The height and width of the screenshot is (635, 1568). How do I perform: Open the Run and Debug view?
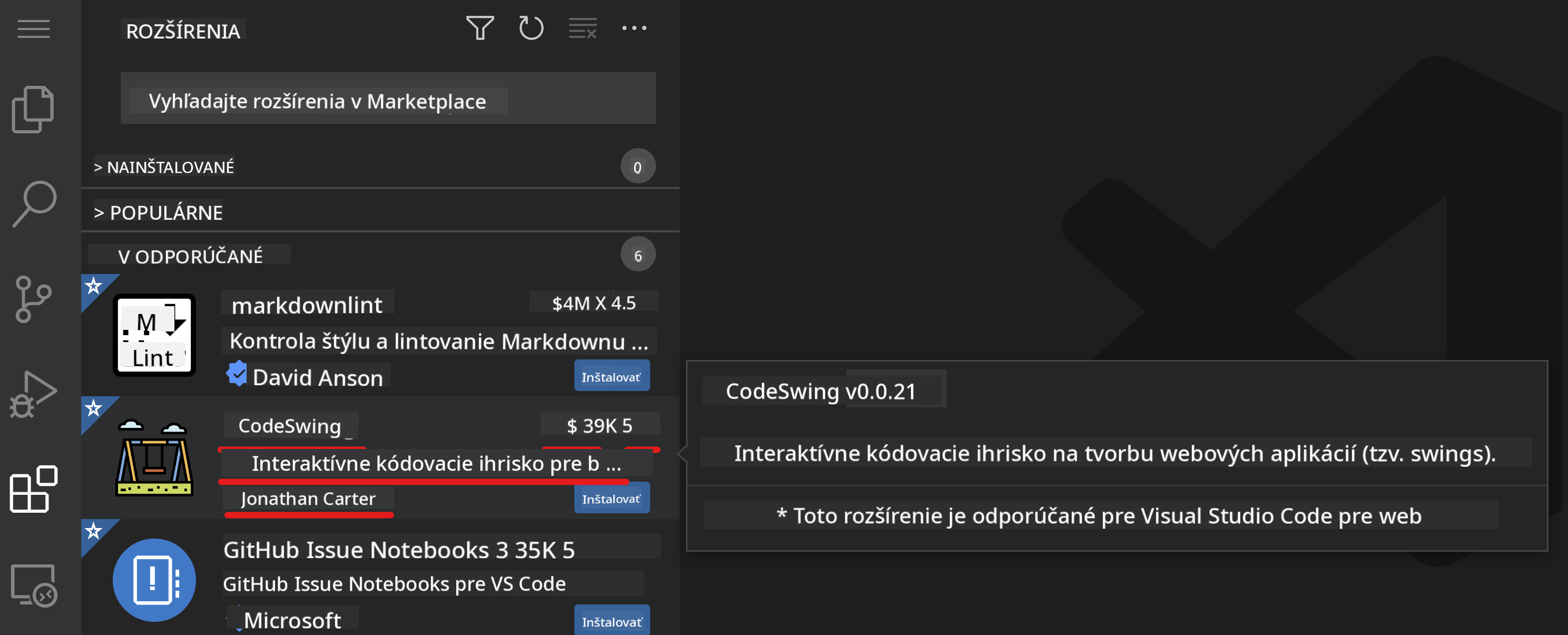pyautogui.click(x=34, y=394)
